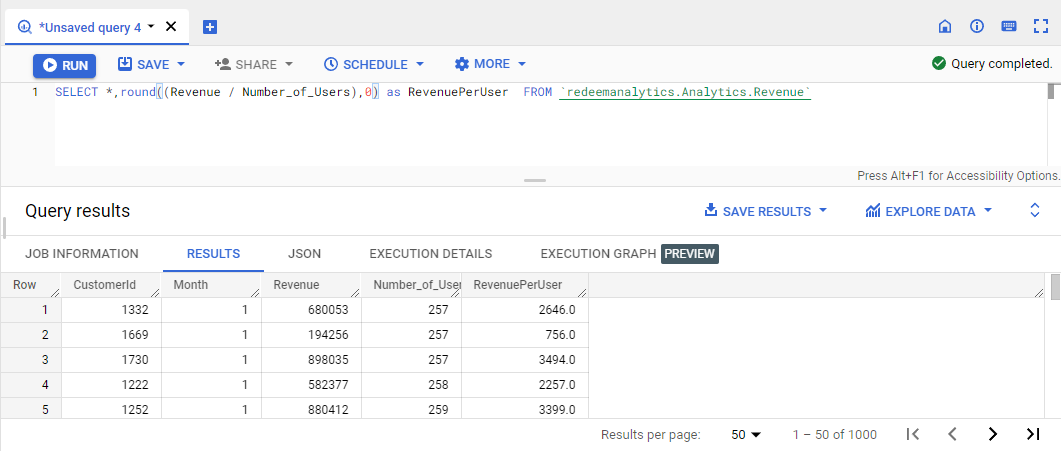
Task: Go to next page of results
Action: click(x=993, y=434)
